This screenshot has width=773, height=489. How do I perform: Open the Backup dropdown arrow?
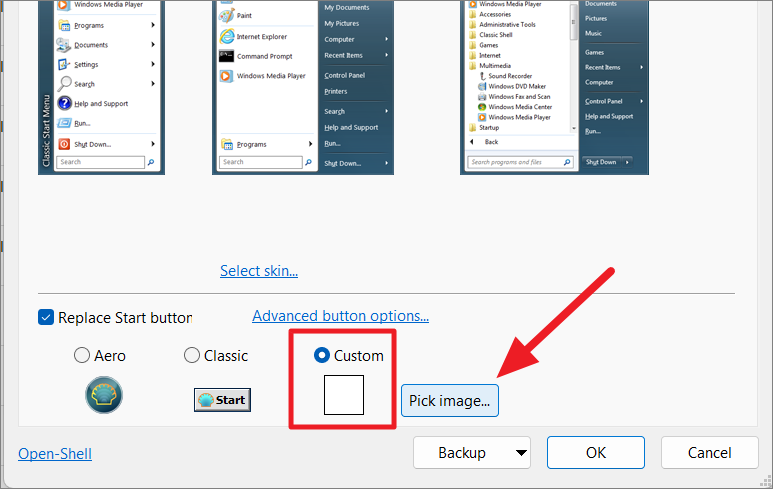521,453
